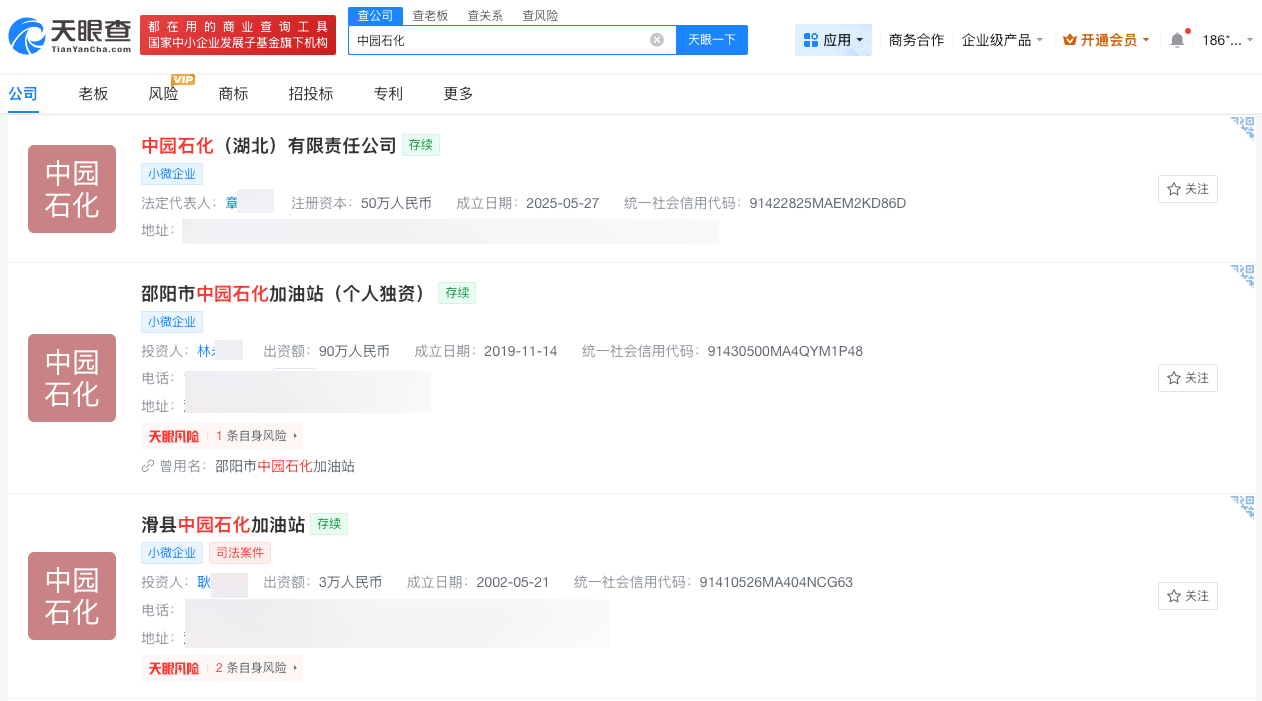Click the notification bell icon
1262x701 pixels.
coord(1176,37)
